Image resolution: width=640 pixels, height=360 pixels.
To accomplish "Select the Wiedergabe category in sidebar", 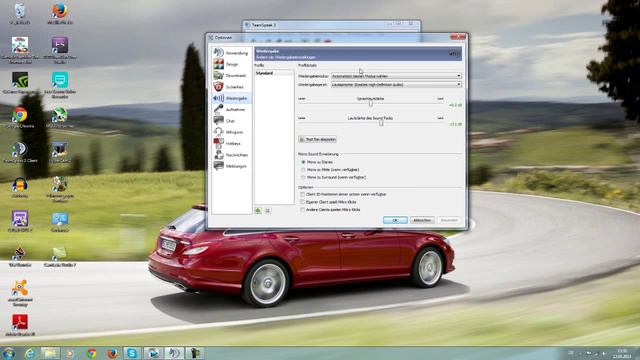I will 231,98.
